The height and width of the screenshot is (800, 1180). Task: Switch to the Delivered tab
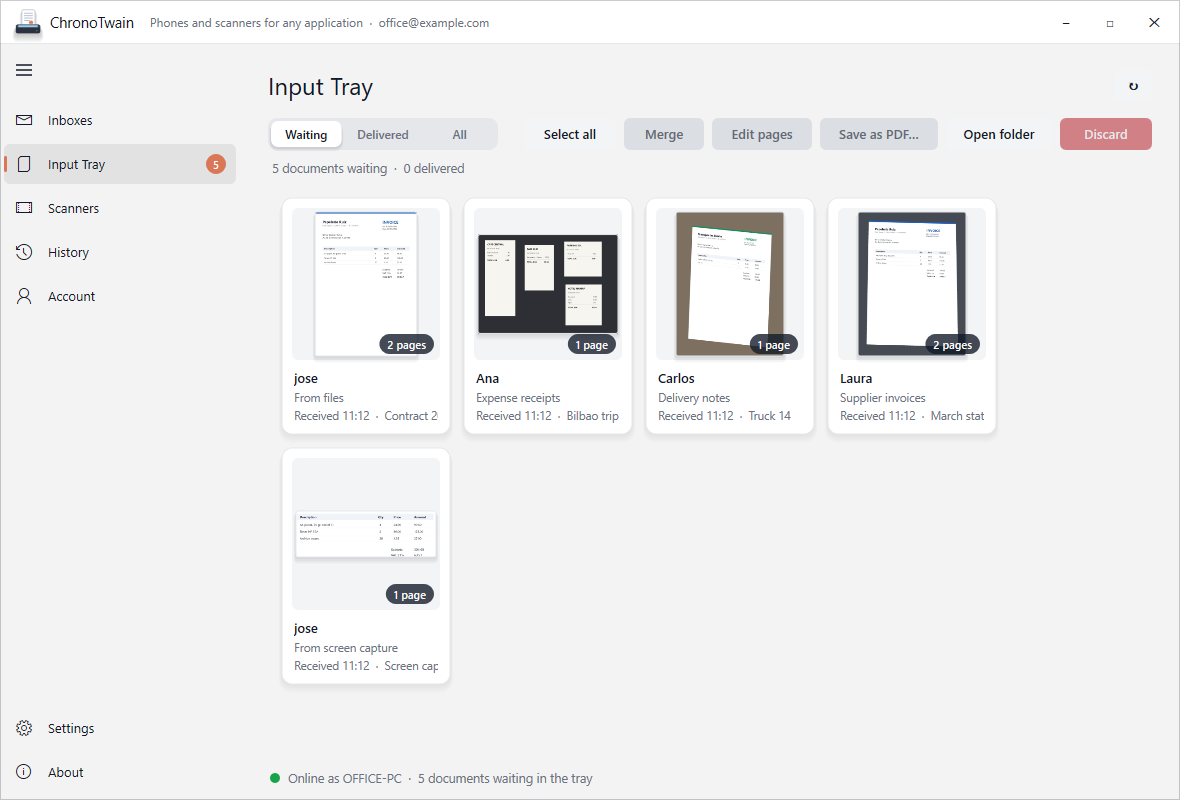click(x=382, y=135)
